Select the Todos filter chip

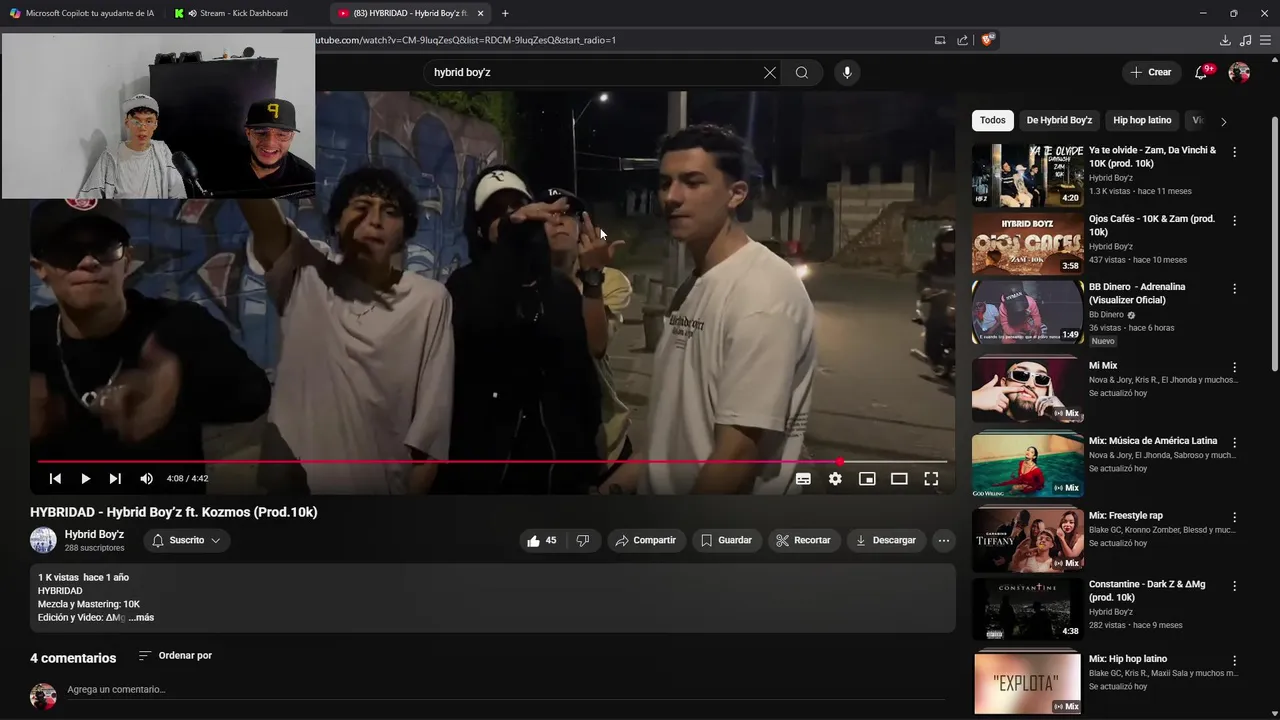pos(993,120)
